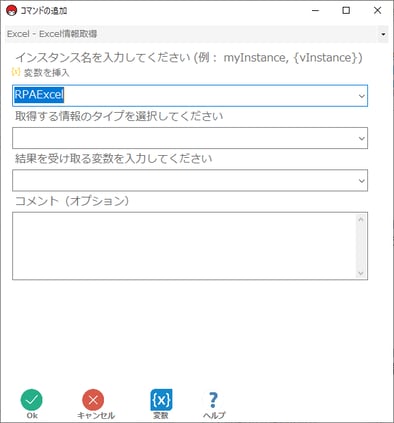
Task: Maximize the コマンドの追加 window
Action: 346,11
